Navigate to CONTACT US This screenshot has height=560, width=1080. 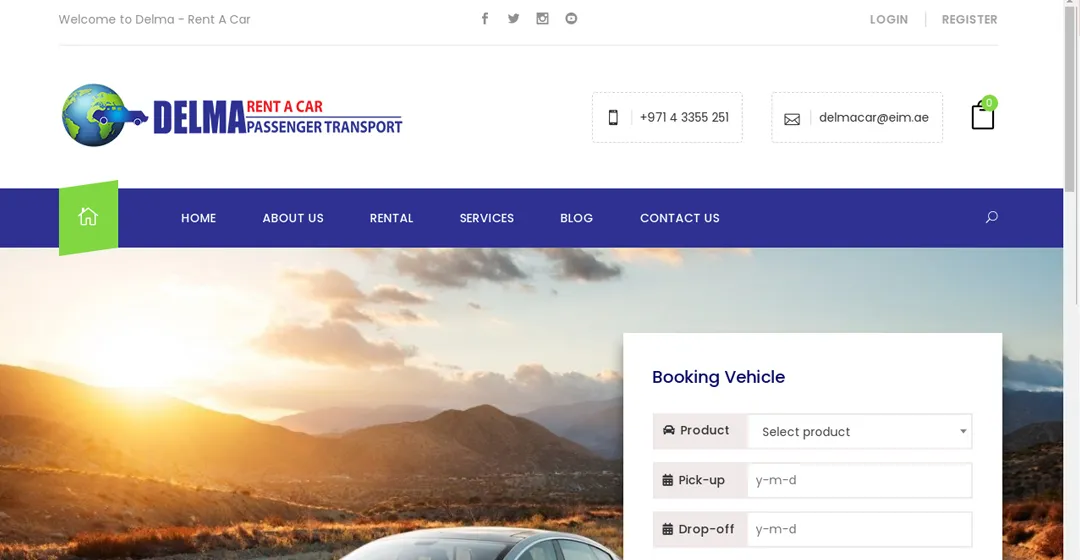tap(679, 218)
